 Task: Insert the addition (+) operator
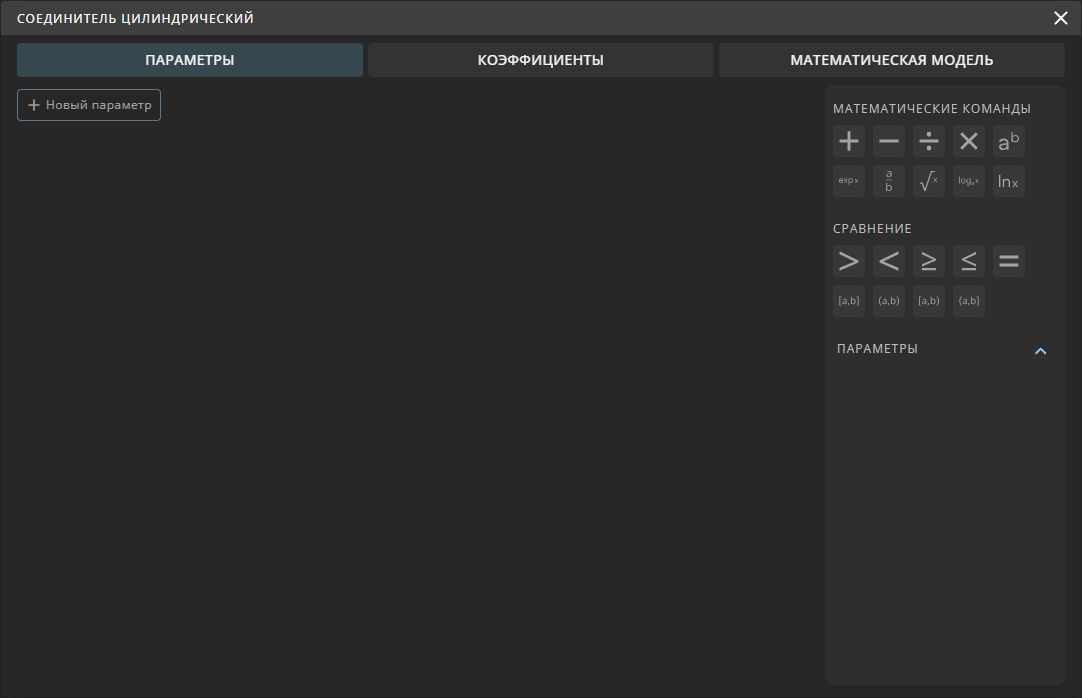[849, 141]
